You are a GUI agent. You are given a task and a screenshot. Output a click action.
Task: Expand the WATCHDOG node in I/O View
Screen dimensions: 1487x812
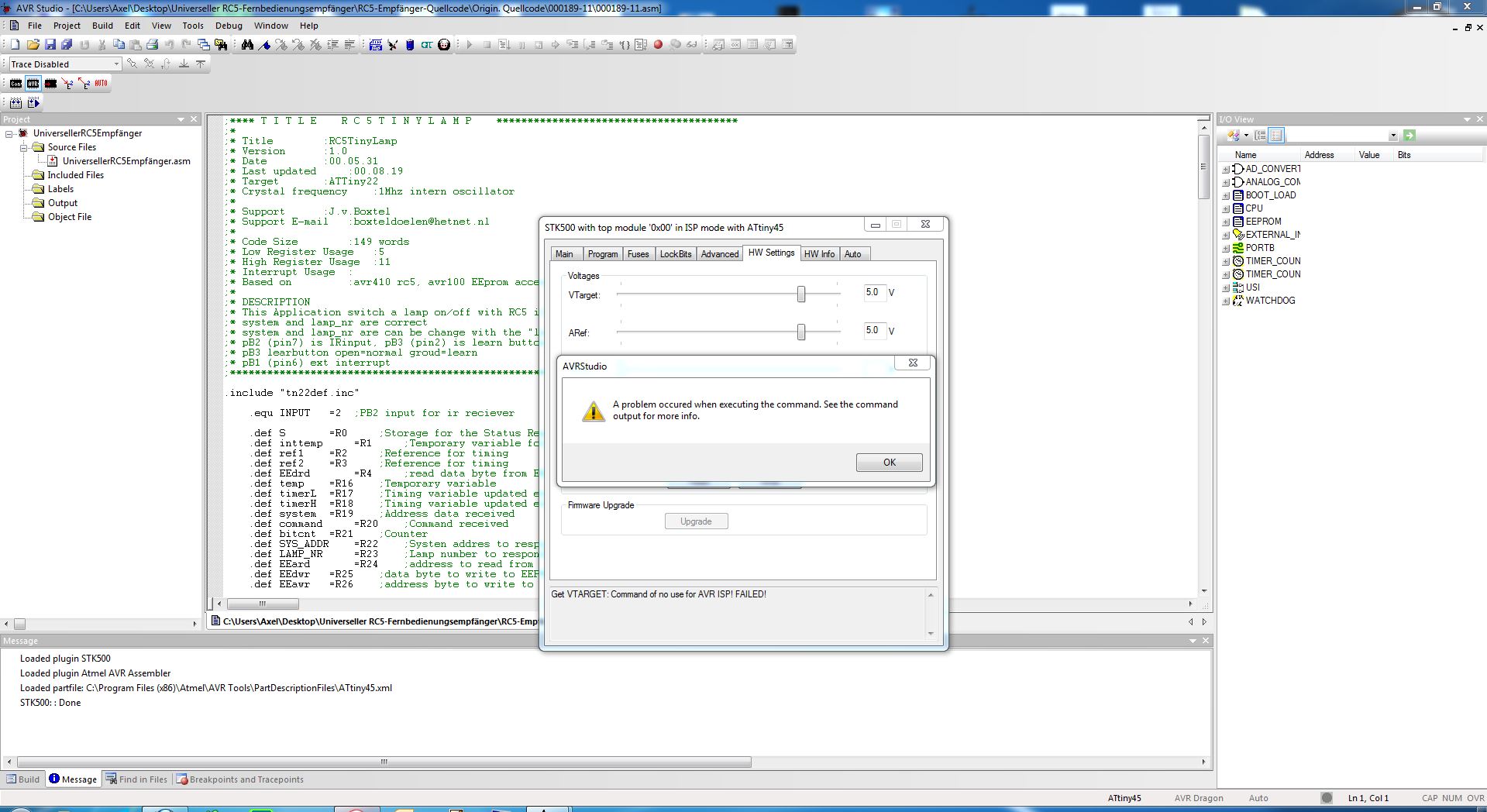click(1226, 301)
